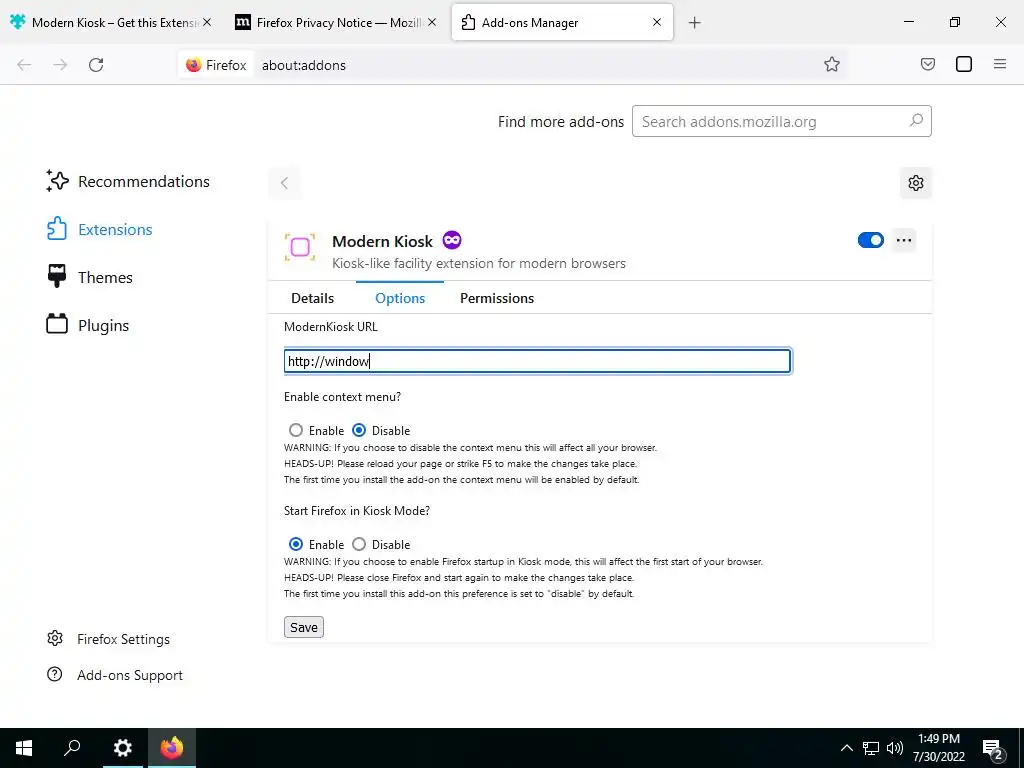1024x768 pixels.
Task: Select Disable for context menu
Action: [359, 430]
